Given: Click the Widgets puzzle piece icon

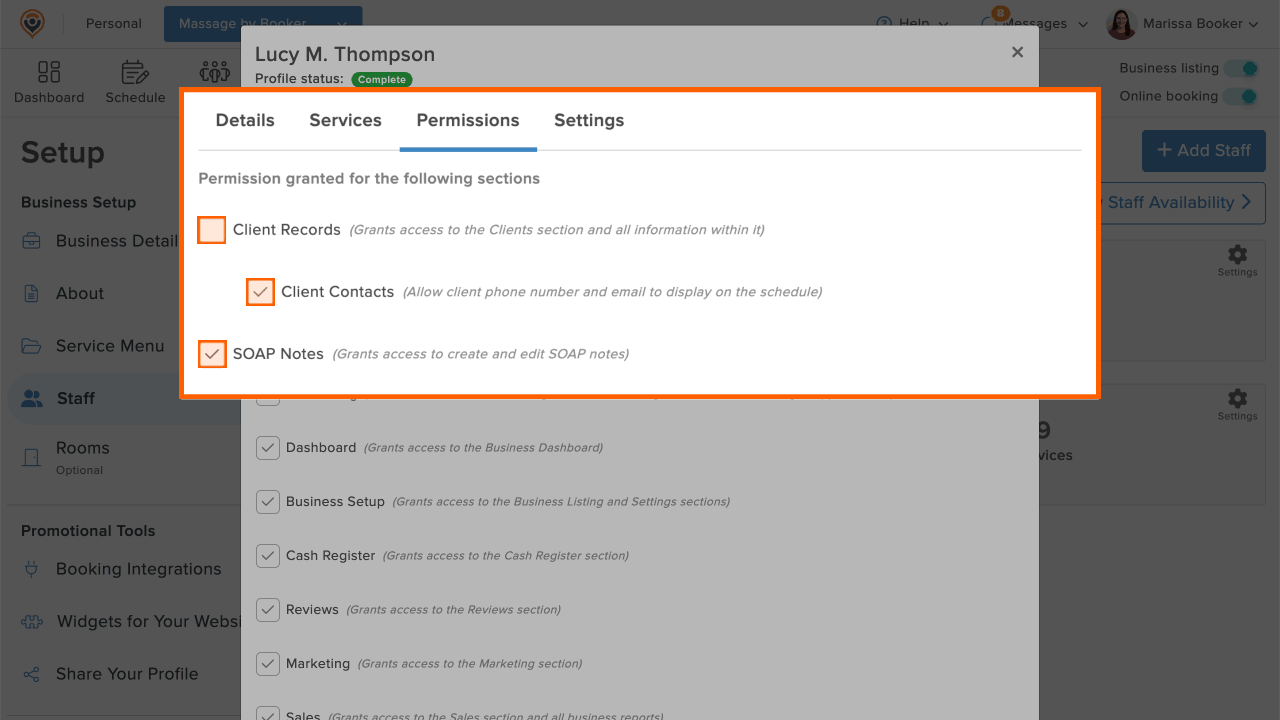Looking at the screenshot, I should point(32,621).
